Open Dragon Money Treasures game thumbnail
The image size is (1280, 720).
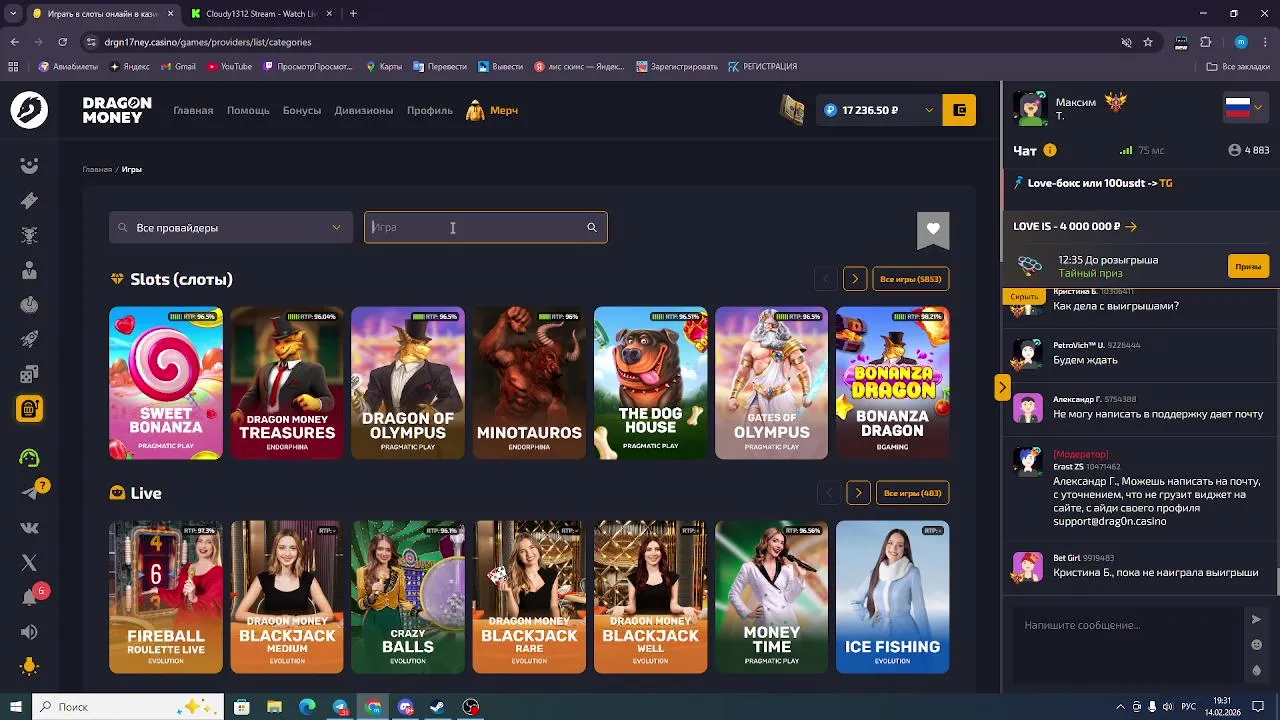(x=287, y=383)
